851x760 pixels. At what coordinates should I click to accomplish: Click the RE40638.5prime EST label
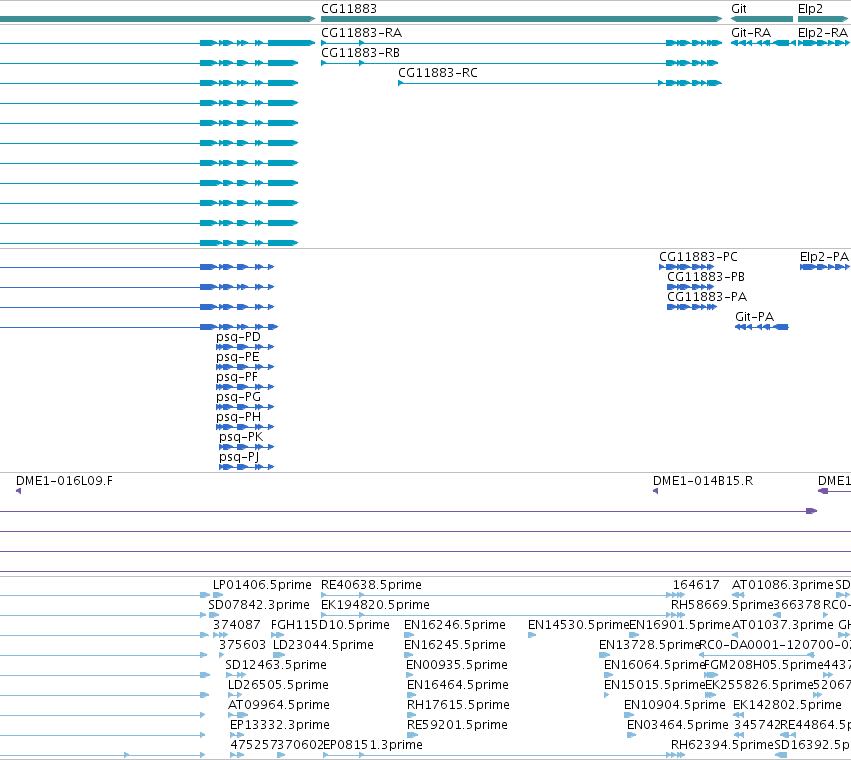coord(371,585)
